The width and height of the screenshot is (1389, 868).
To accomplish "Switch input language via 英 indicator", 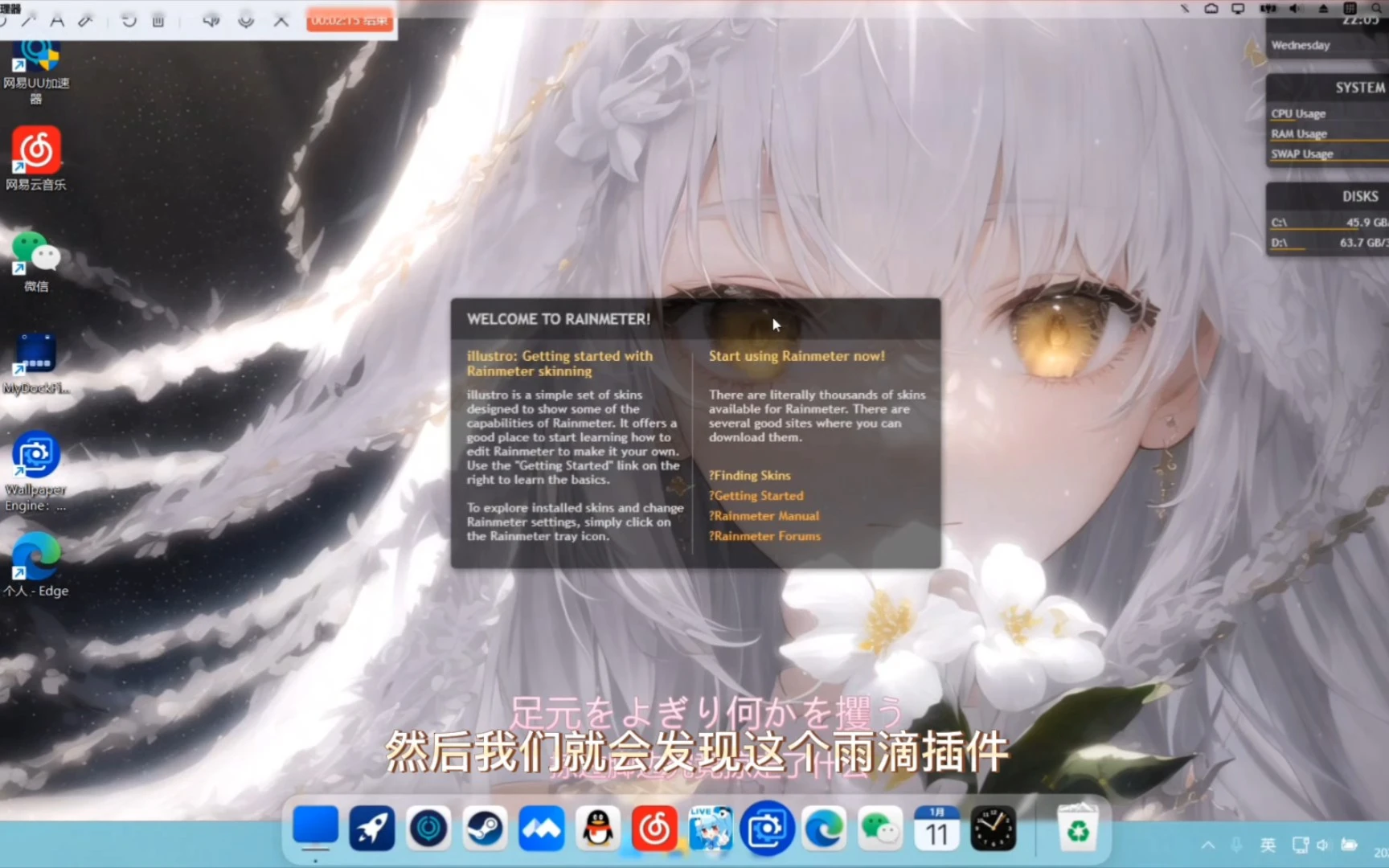I will (x=1268, y=845).
